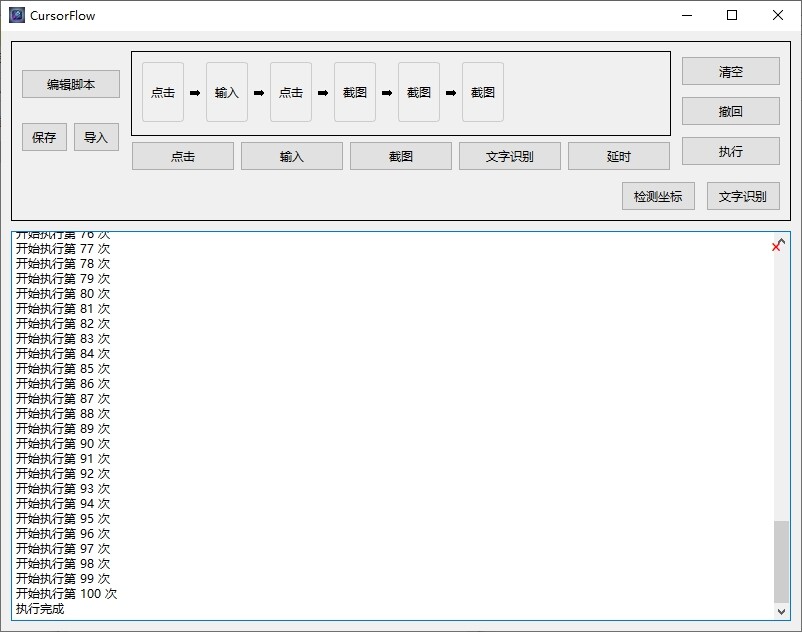Save the script with 保存 button

(44, 137)
